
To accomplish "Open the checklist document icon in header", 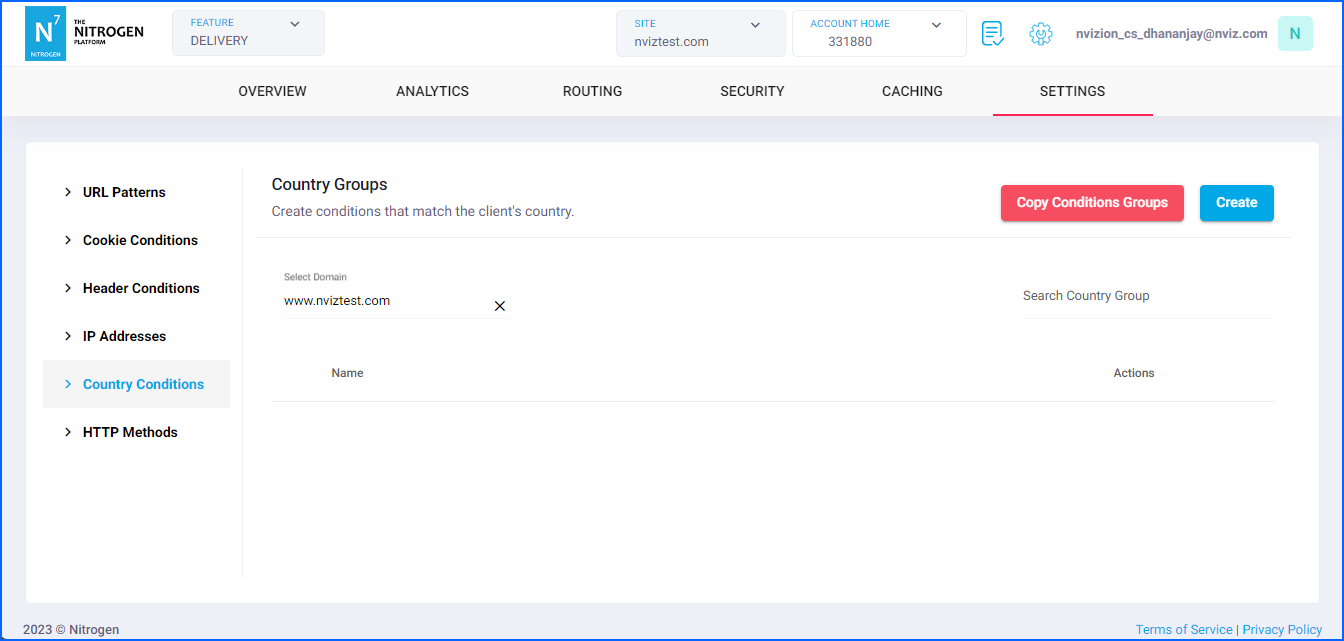I will (992, 34).
